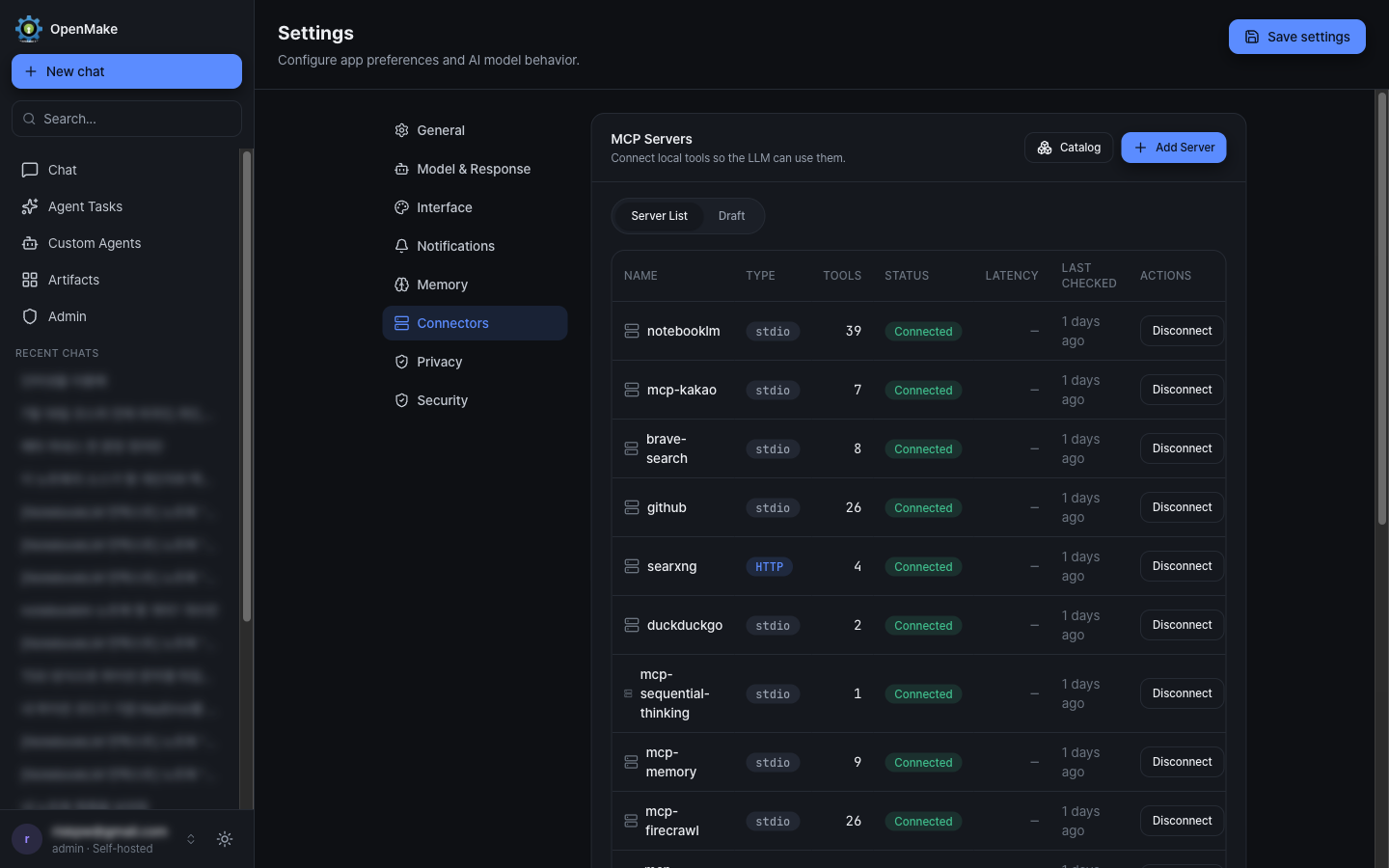This screenshot has height=868, width=1389.
Task: Click Add Server button
Action: pos(1174,148)
